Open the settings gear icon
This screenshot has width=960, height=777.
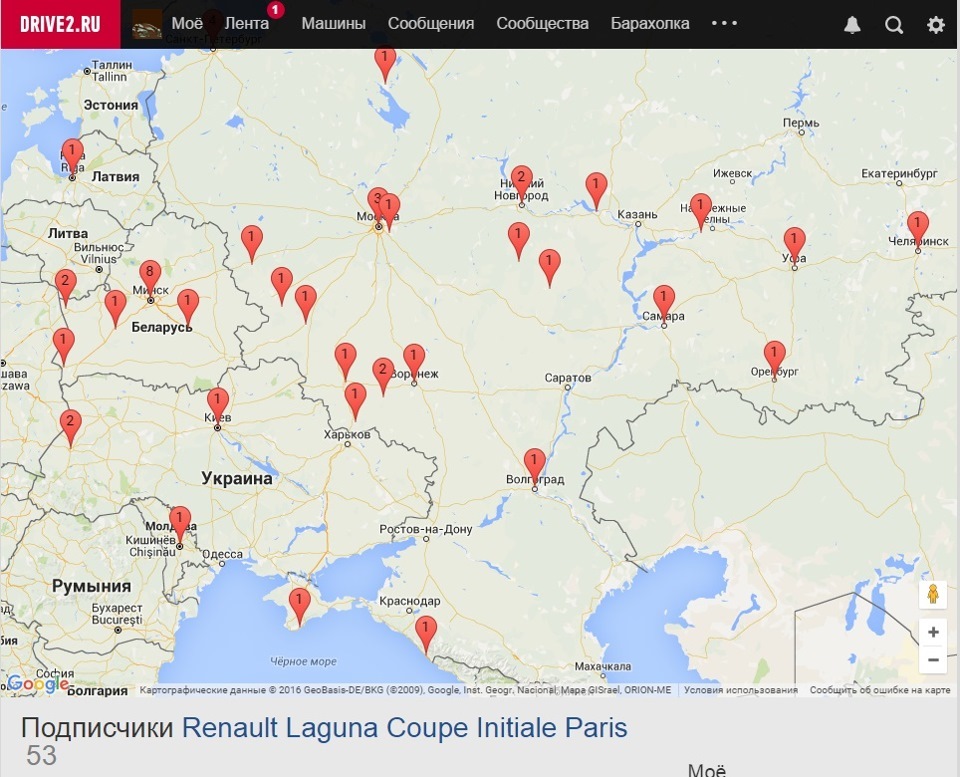coord(936,24)
